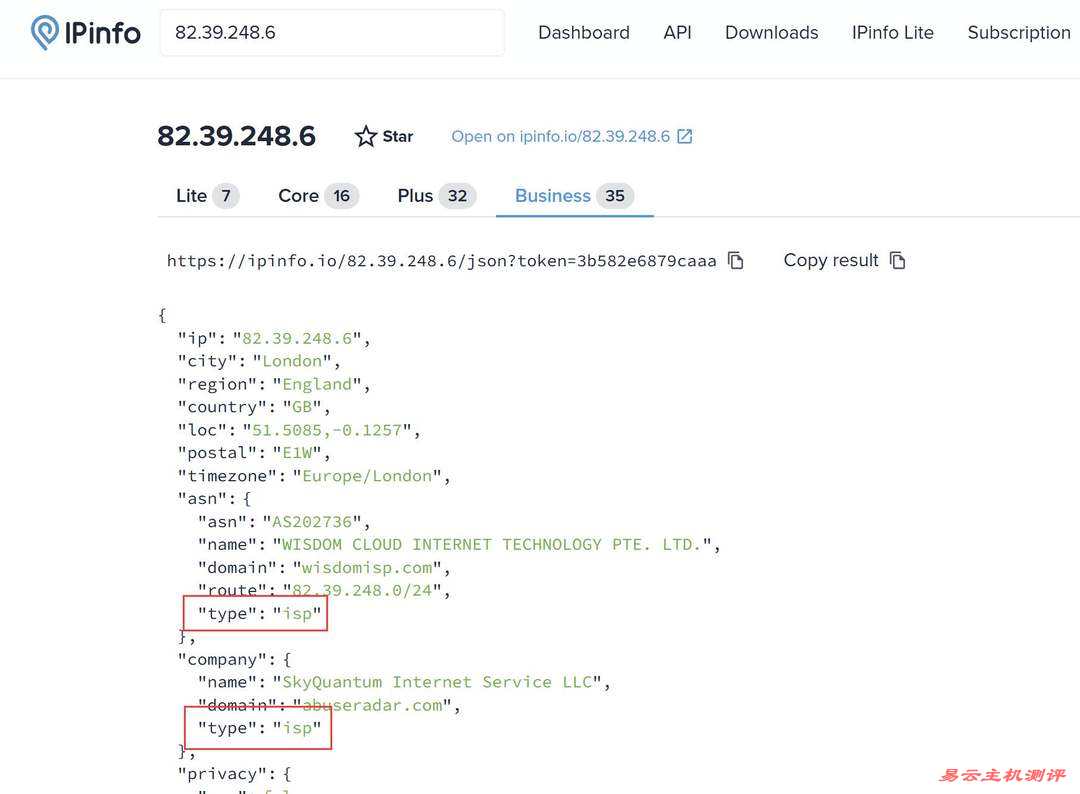Viewport: 1080px width, 794px height.
Task: Open on ipinfo.io/82.39.248.6 link
Action: click(x=560, y=137)
